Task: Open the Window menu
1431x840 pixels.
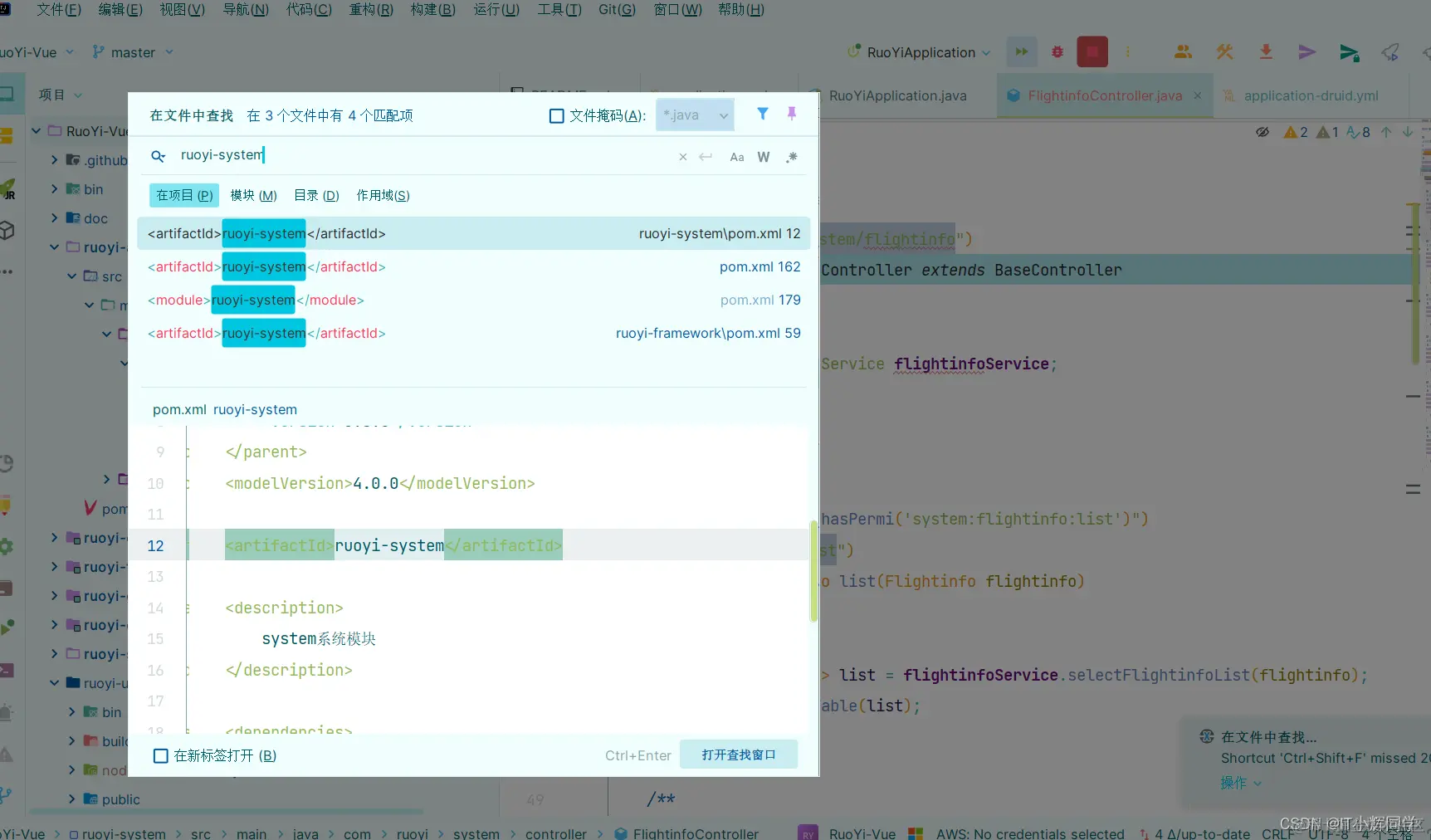Action: [x=677, y=10]
